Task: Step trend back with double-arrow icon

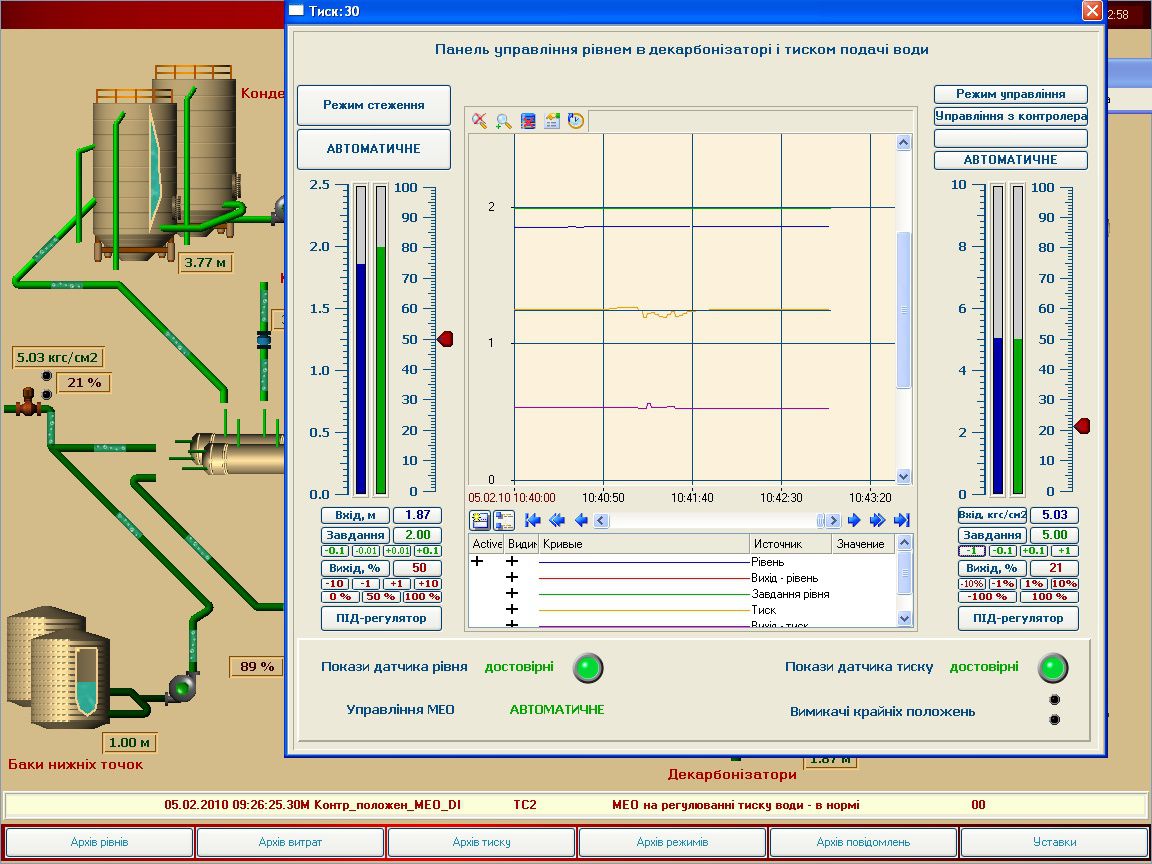Action: pos(557,519)
